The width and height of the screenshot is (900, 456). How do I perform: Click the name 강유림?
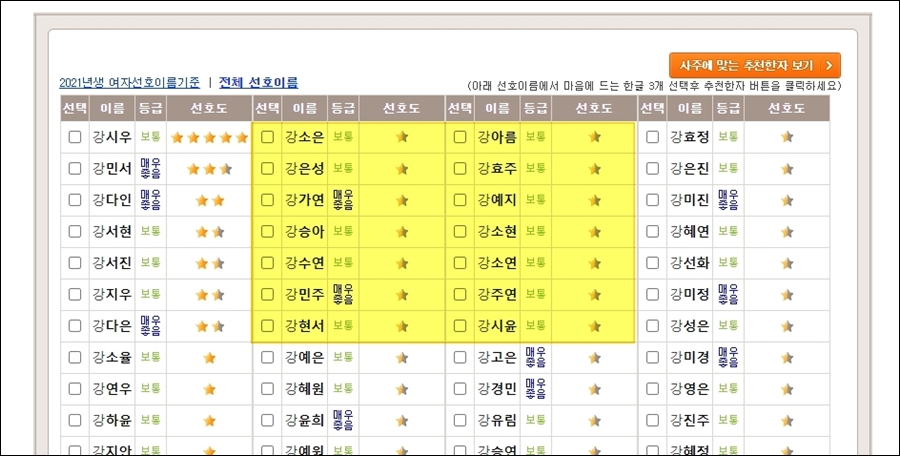[497, 420]
